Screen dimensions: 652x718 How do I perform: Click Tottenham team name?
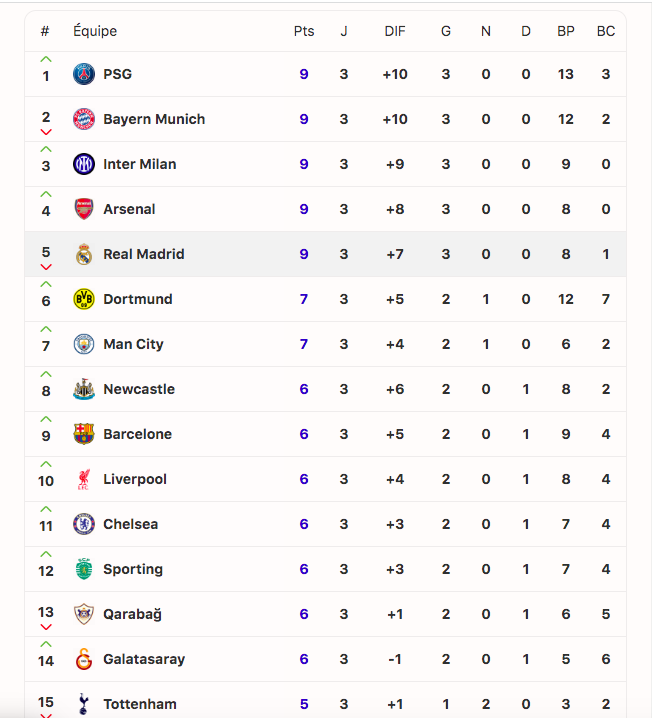140,704
